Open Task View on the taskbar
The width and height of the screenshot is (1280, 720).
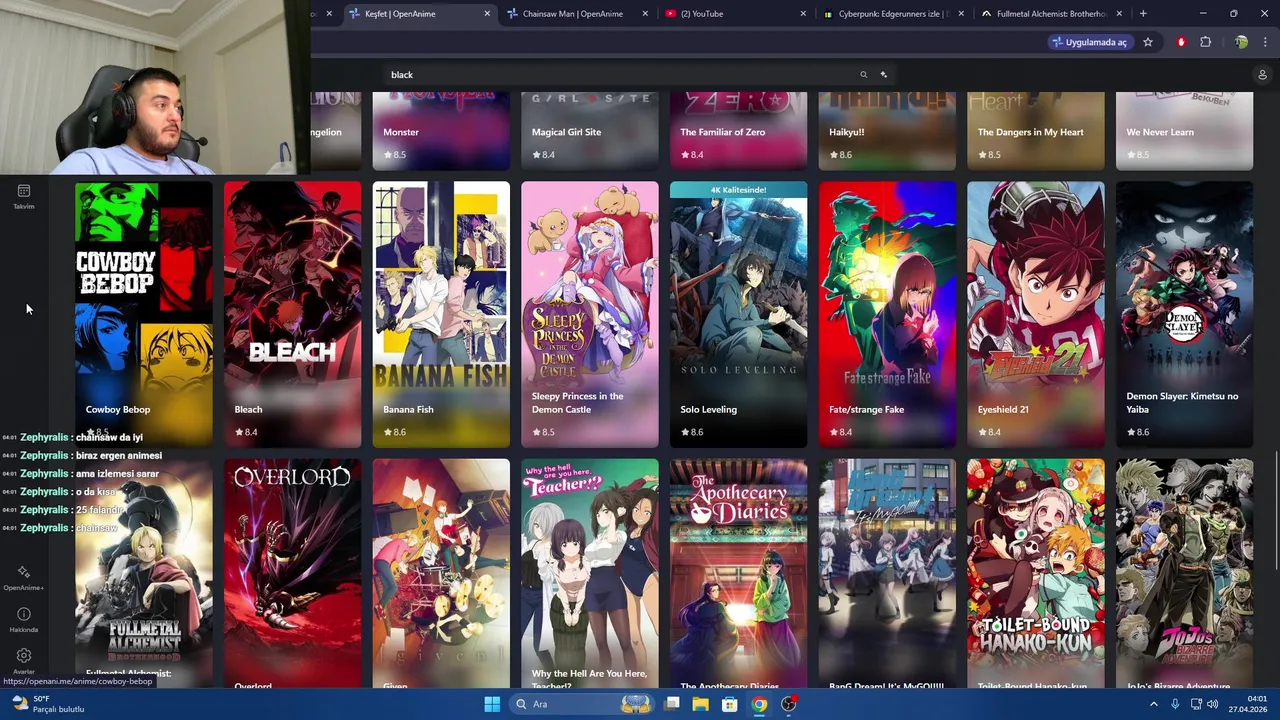(x=672, y=704)
